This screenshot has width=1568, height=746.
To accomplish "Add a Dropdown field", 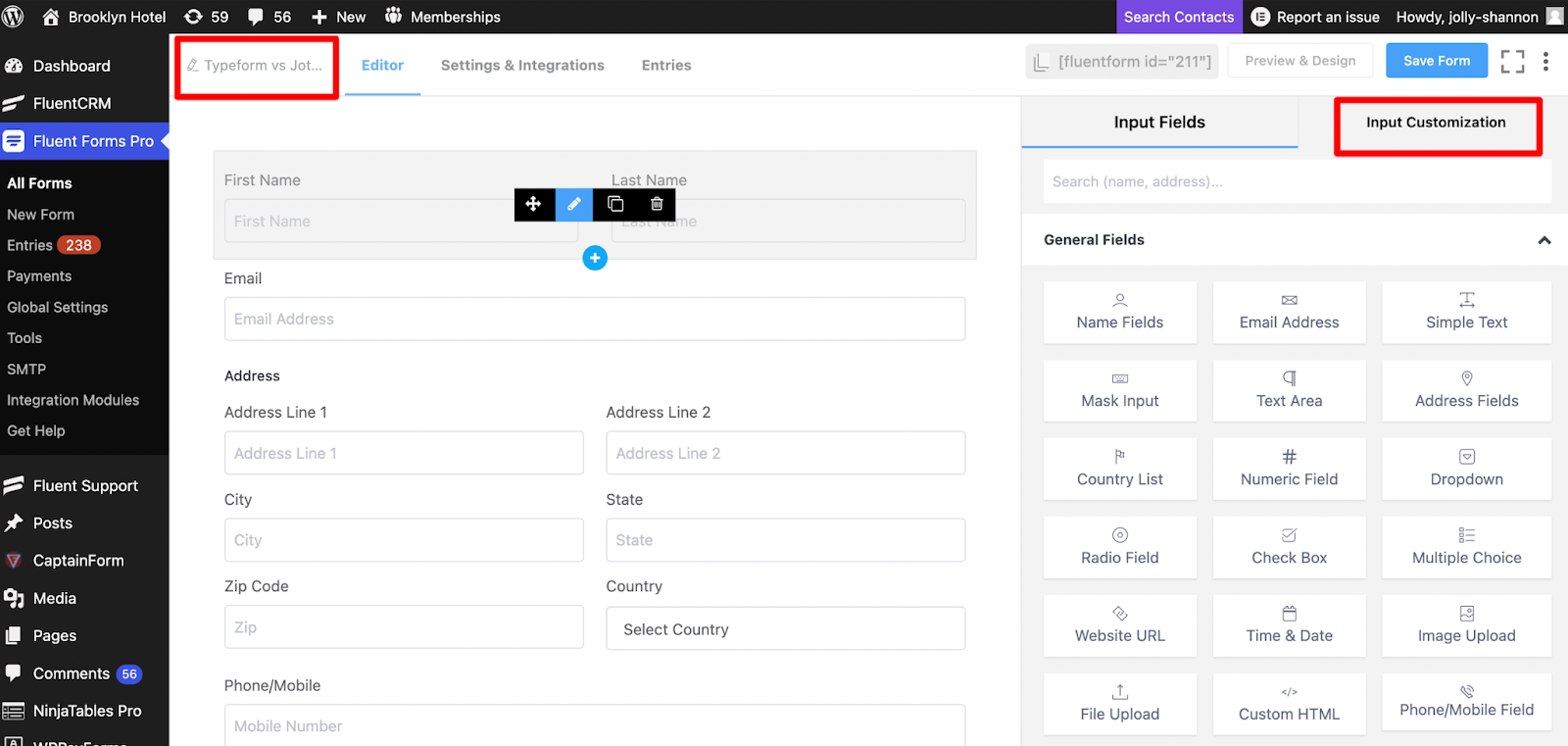I will [x=1466, y=470].
